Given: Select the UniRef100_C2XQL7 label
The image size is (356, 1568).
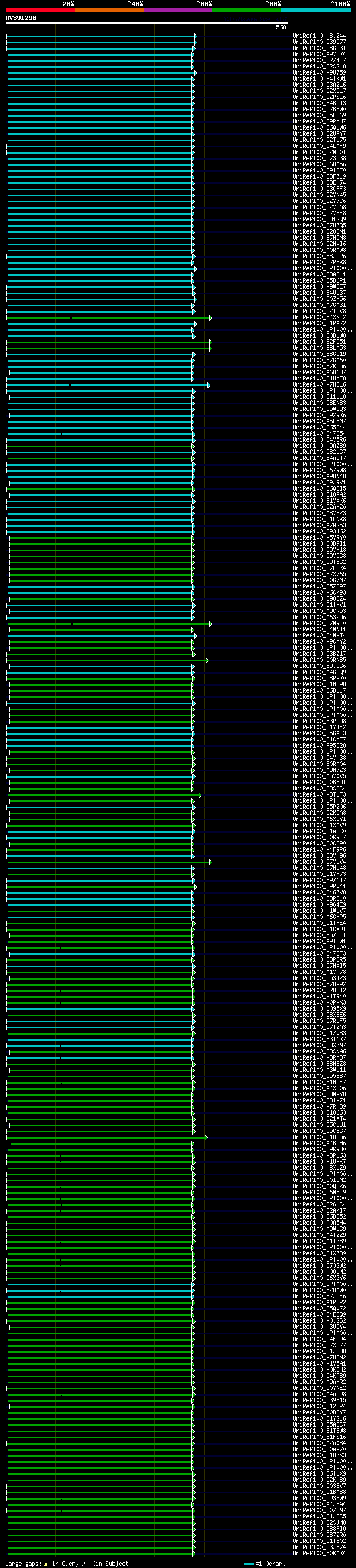Looking at the screenshot, I should 319,91.
